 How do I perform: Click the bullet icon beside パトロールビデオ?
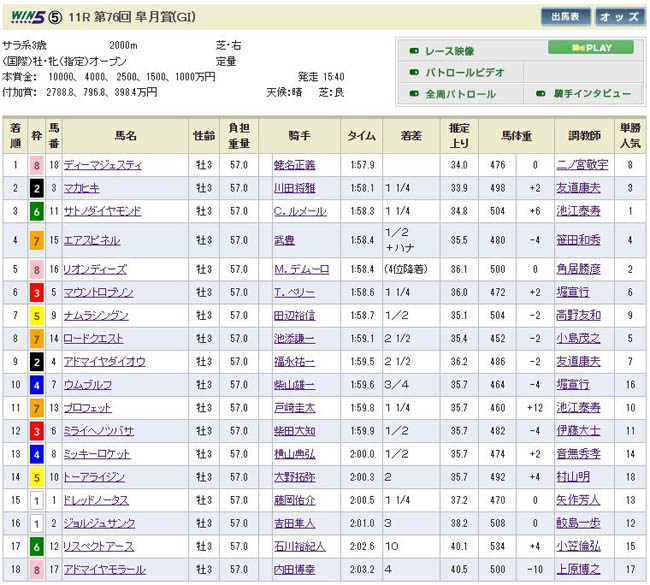point(413,72)
